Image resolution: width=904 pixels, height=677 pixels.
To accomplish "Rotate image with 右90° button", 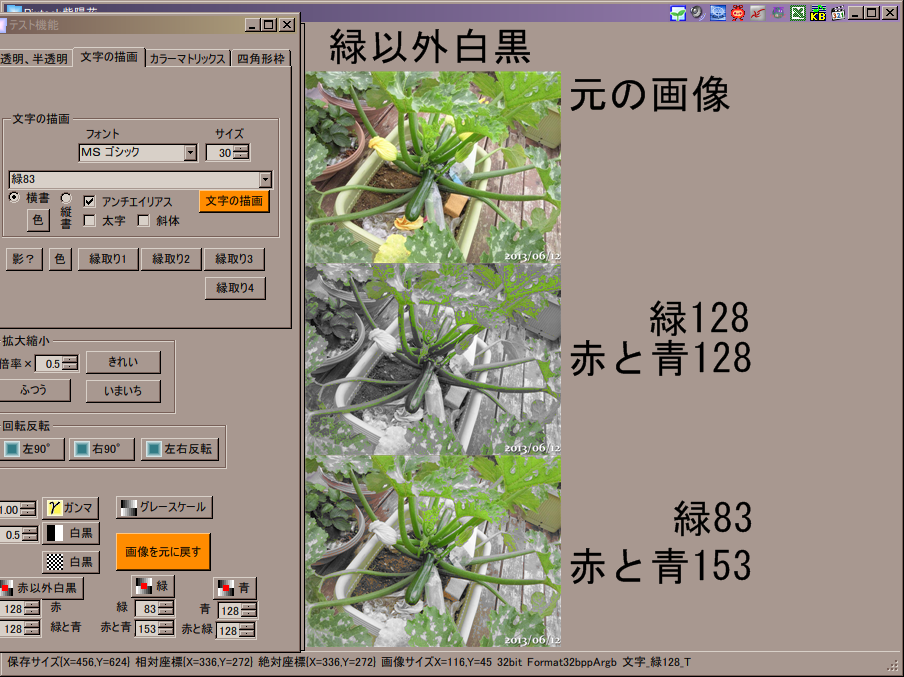I will click(x=101, y=449).
